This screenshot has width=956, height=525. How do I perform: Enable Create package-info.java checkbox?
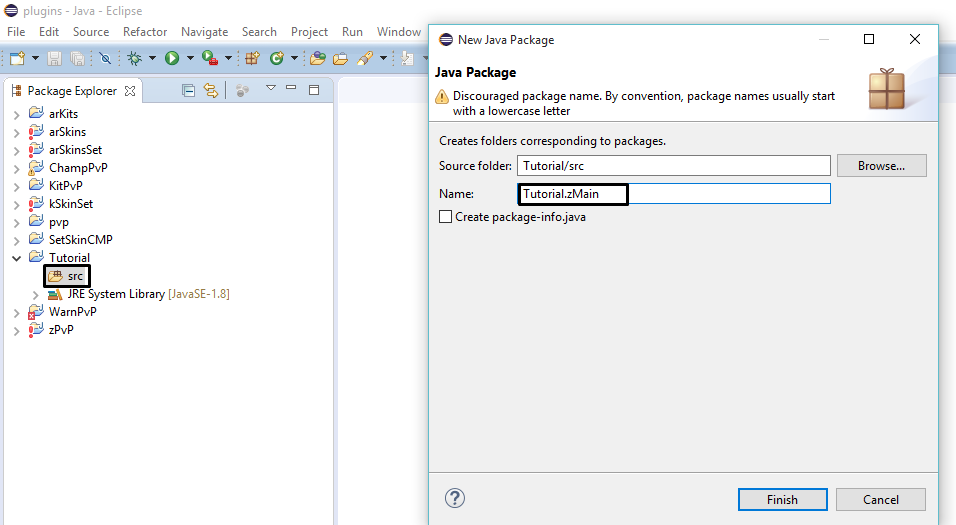point(446,217)
